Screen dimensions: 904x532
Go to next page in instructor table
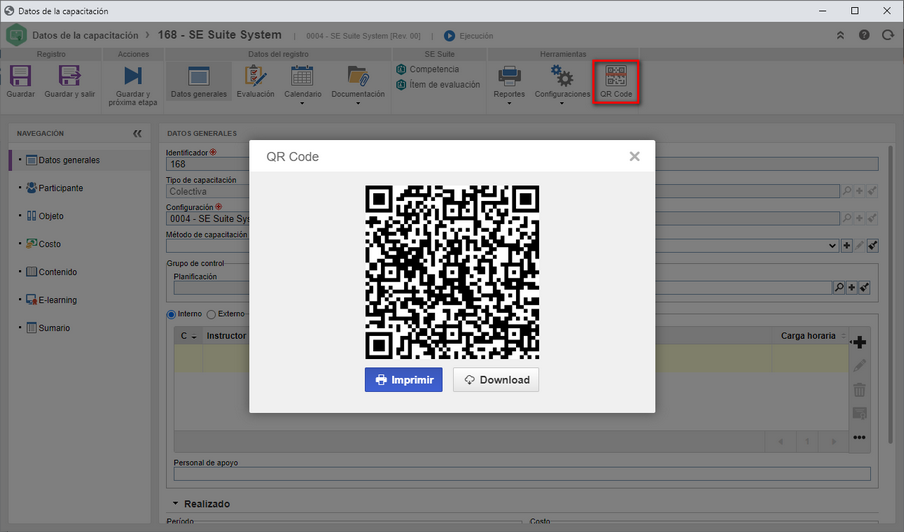[833, 442]
